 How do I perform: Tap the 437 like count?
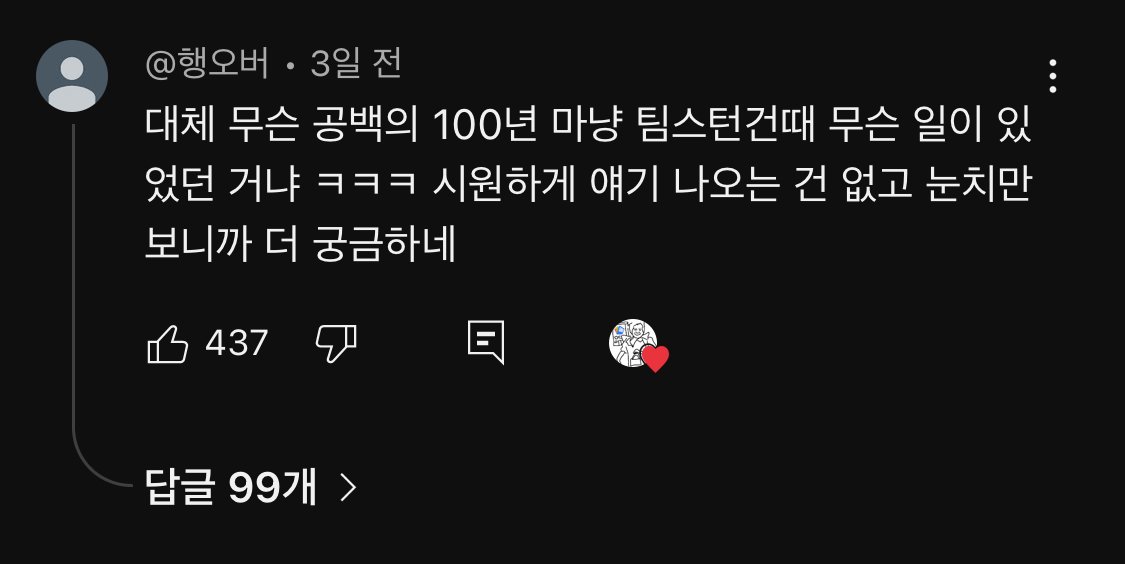coord(237,343)
